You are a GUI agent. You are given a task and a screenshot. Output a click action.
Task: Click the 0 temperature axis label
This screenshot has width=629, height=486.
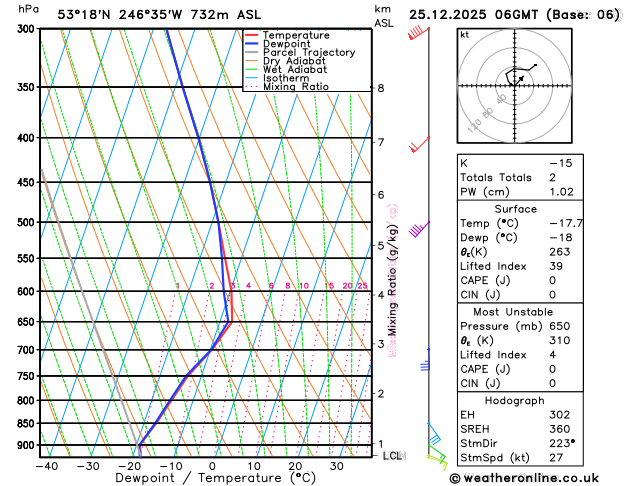coord(212,466)
